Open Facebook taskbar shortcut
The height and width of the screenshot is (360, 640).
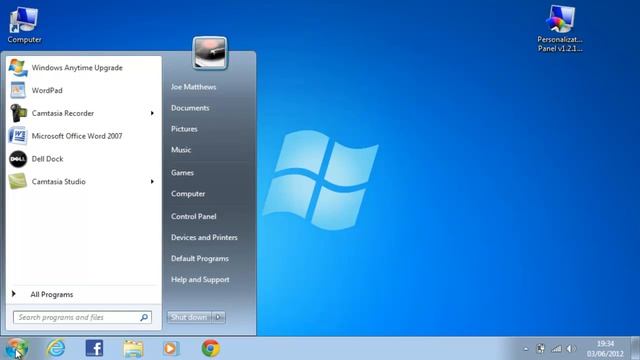click(x=94, y=348)
